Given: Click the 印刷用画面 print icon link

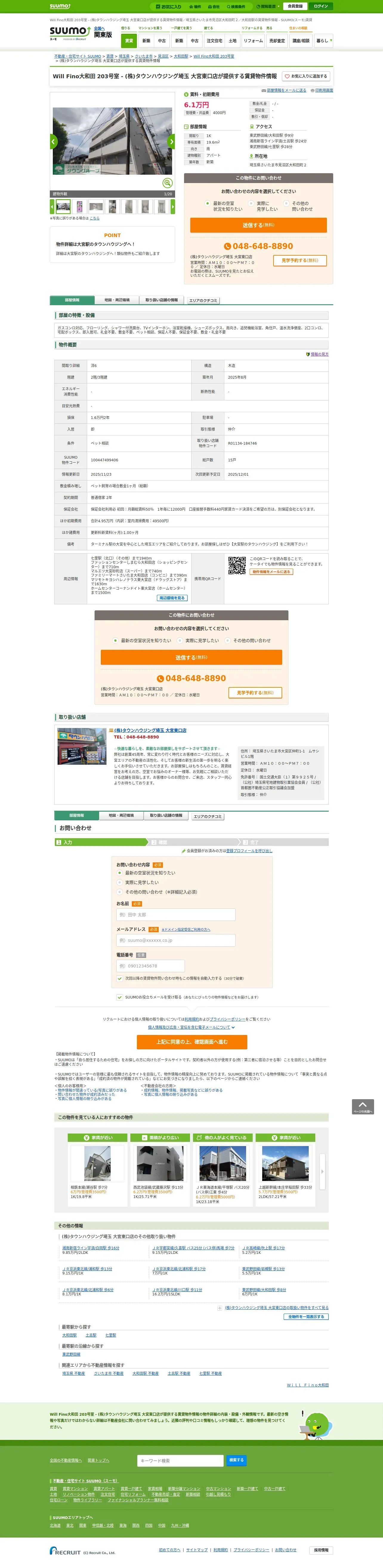Looking at the screenshot, I should click(x=322, y=90).
